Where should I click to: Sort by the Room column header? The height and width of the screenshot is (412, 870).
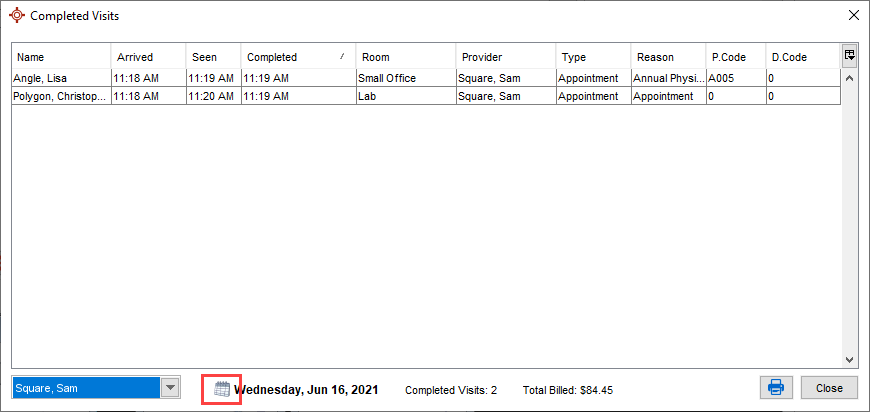(406, 57)
